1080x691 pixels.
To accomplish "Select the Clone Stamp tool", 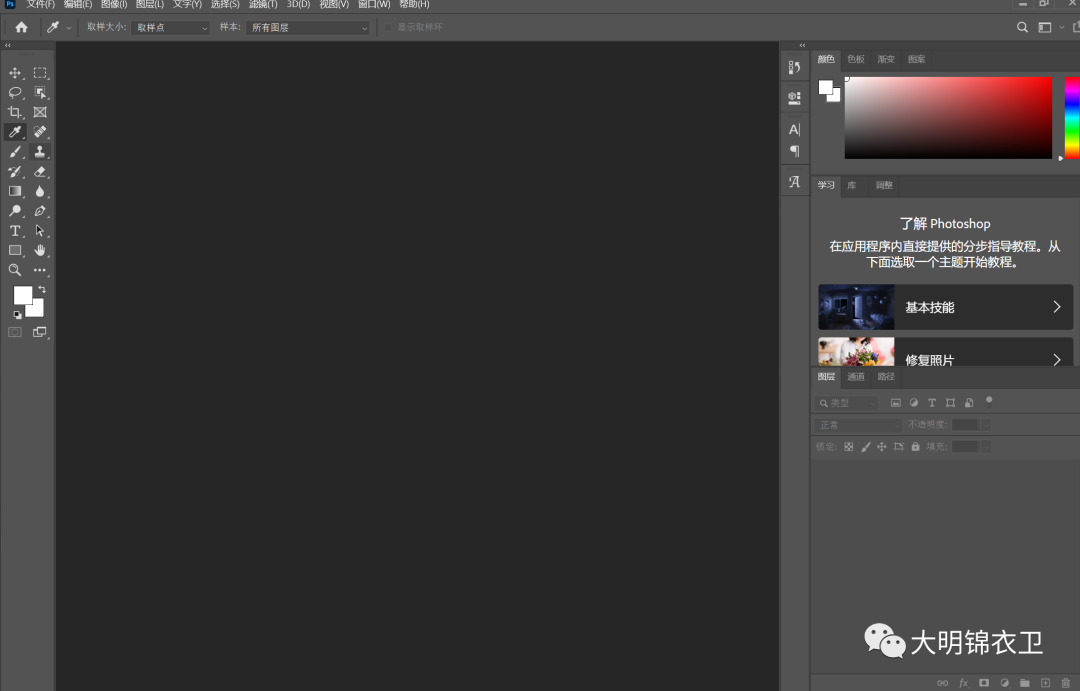I will 40,152.
